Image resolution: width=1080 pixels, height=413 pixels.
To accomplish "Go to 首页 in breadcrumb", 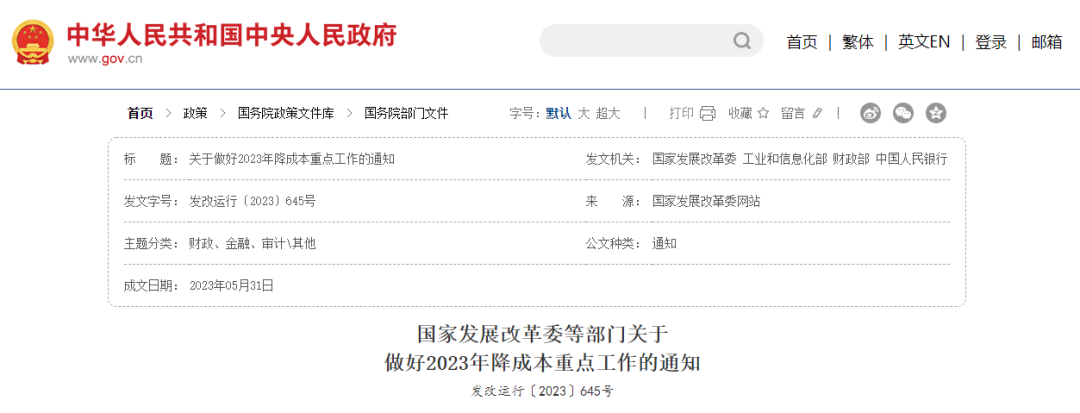I will (140, 113).
